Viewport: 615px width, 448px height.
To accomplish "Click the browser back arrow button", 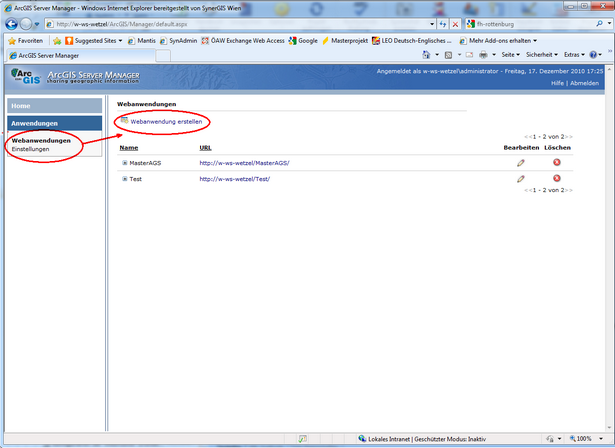I will [13, 24].
